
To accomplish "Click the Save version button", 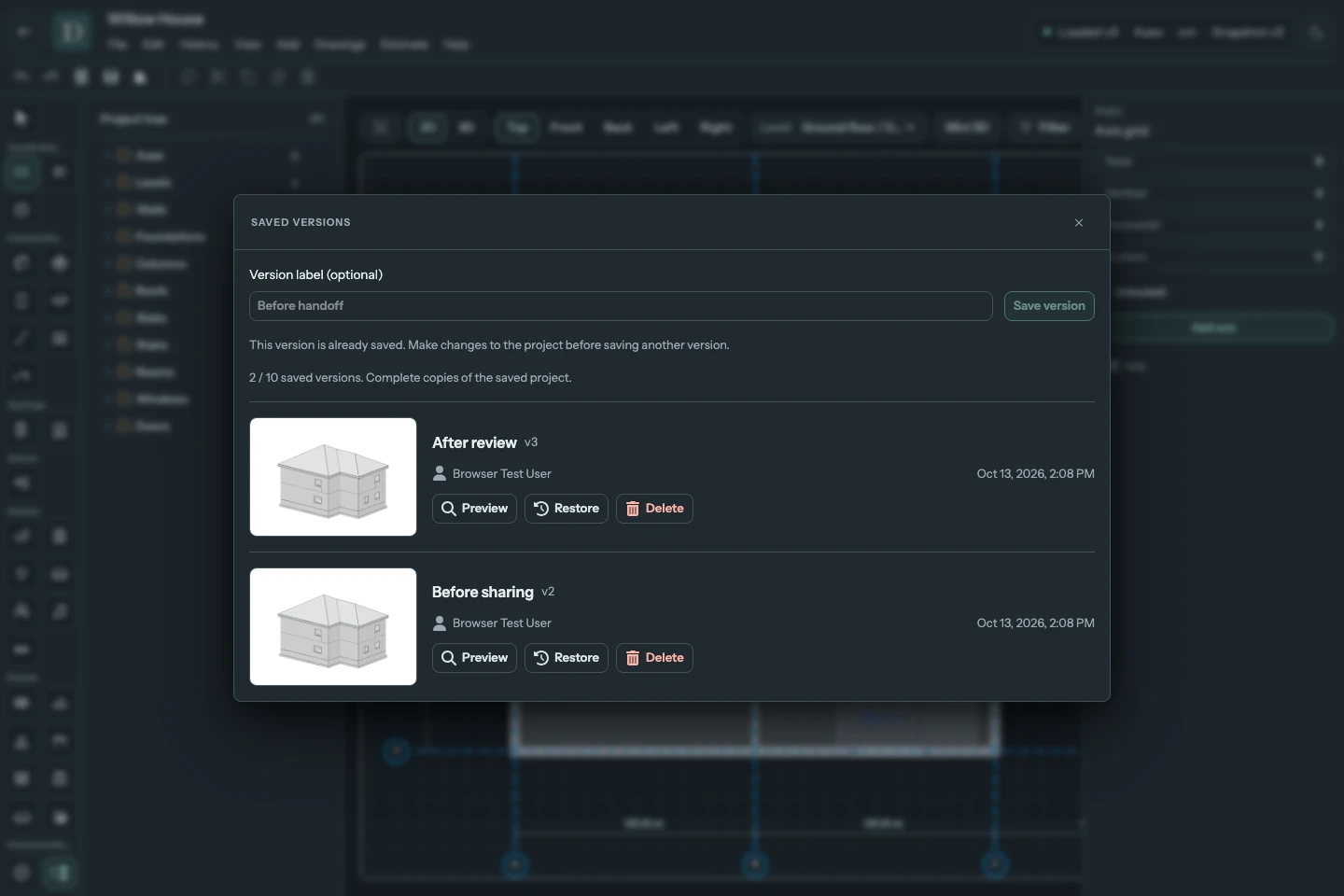I will (1049, 306).
